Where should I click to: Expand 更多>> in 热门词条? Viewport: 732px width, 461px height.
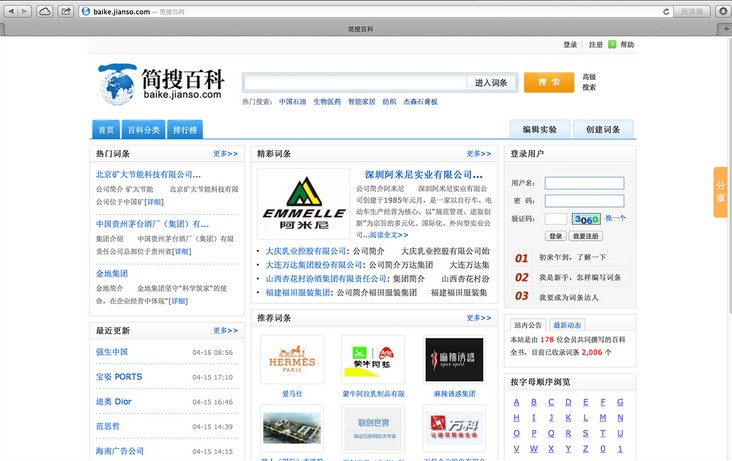pyautogui.click(x=225, y=153)
